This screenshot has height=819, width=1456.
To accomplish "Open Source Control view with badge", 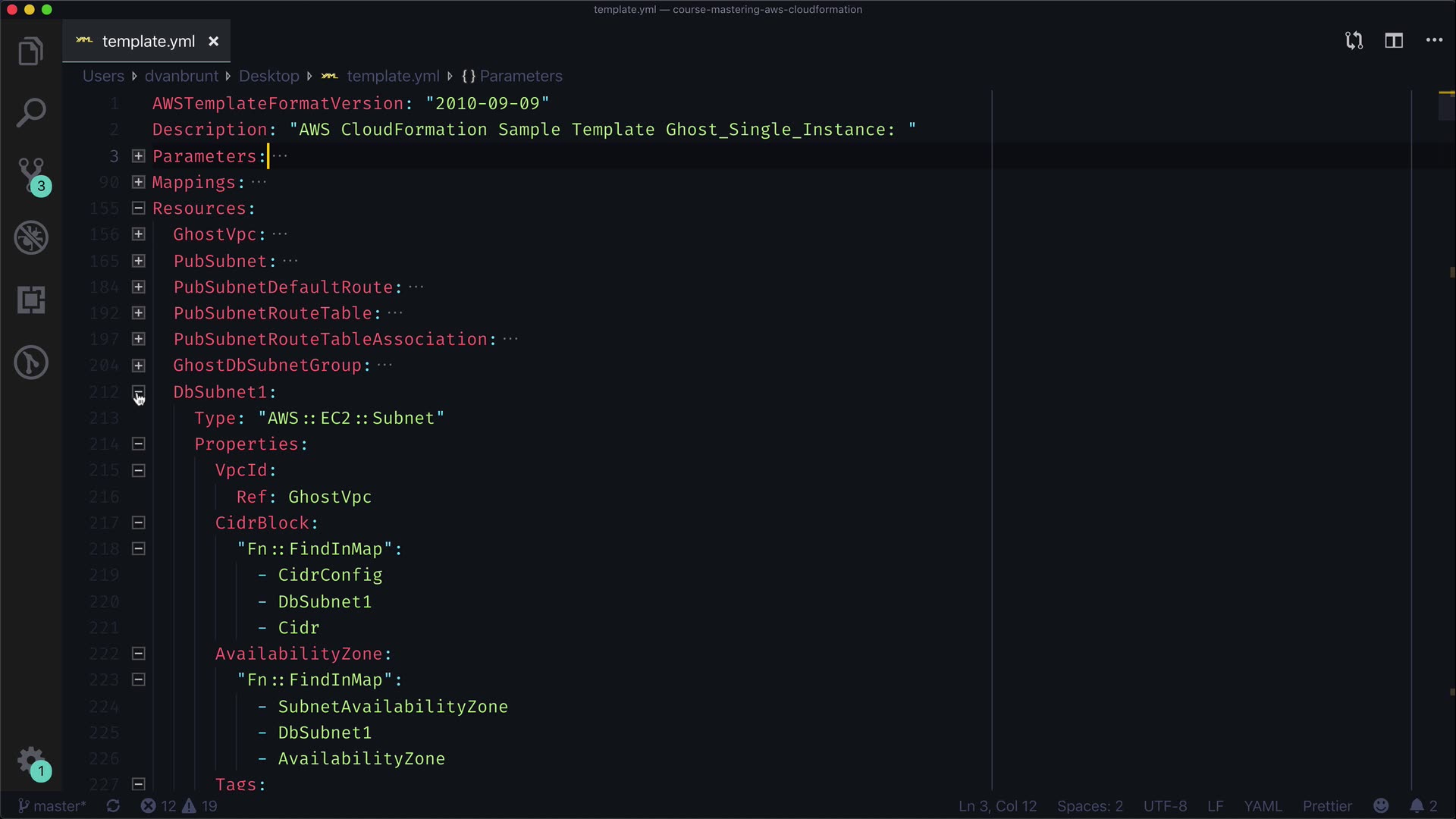I will (x=32, y=174).
